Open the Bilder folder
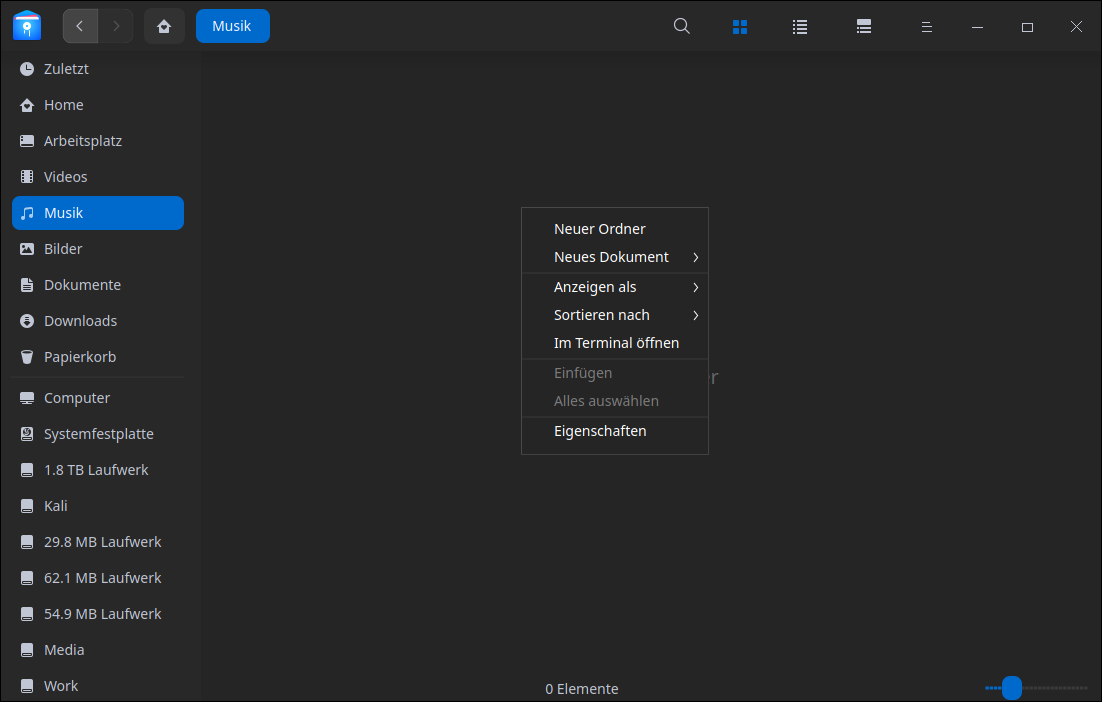 (x=62, y=248)
